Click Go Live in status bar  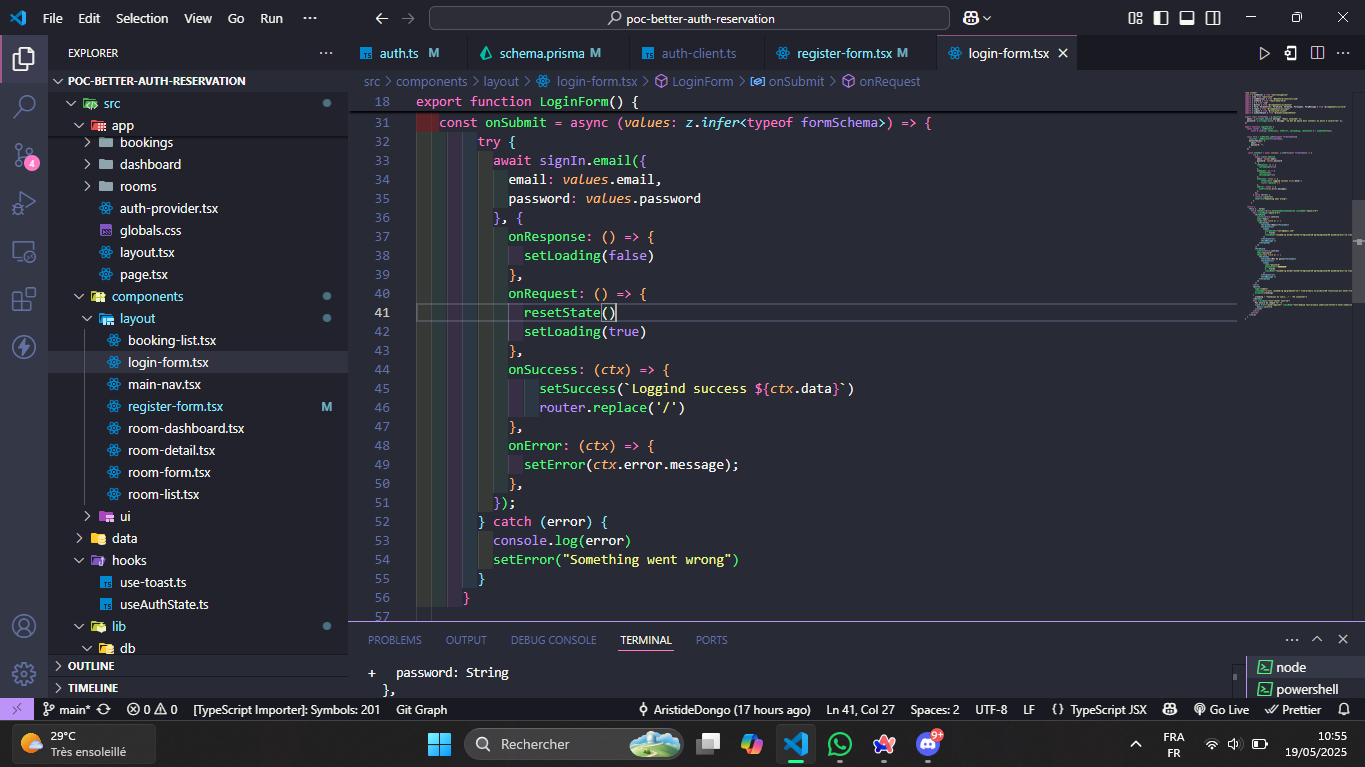coord(1221,710)
